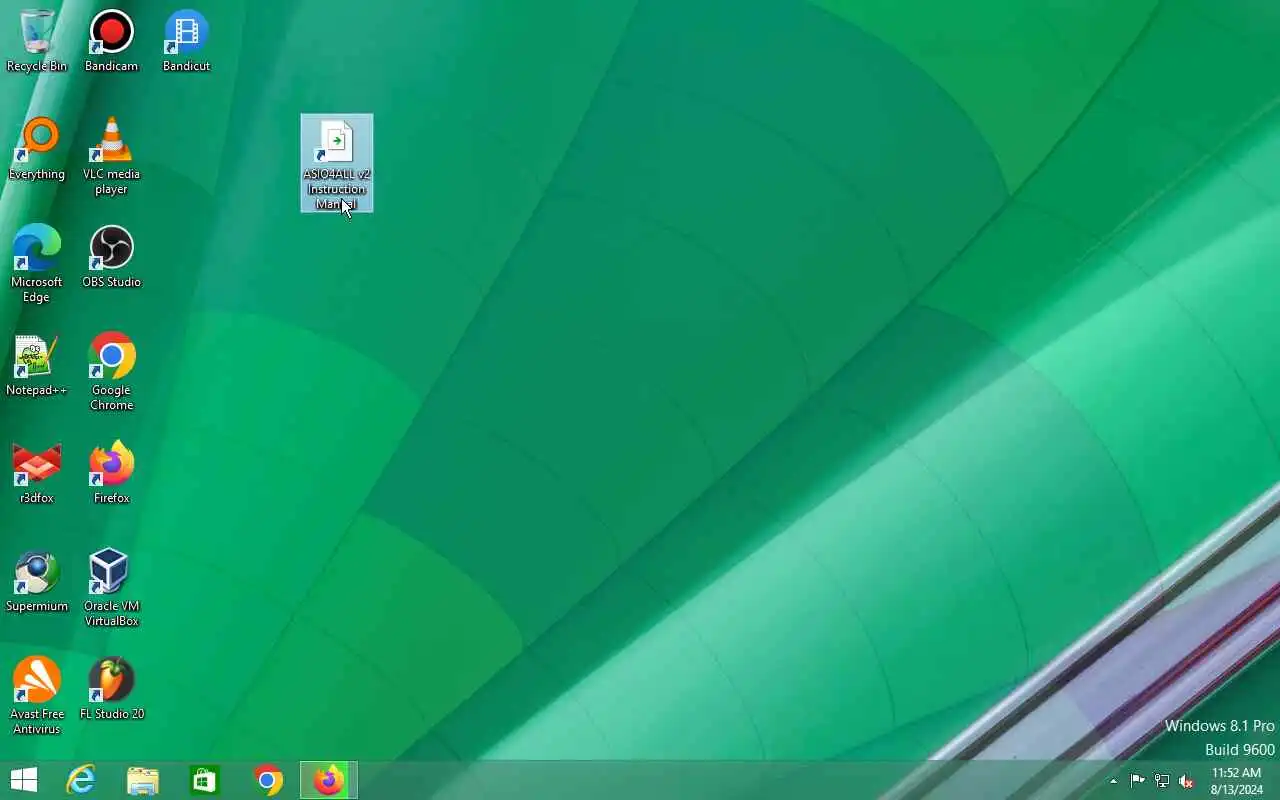Open the Windows Store taskbar icon
Viewport: 1280px width, 800px height.
(205, 780)
